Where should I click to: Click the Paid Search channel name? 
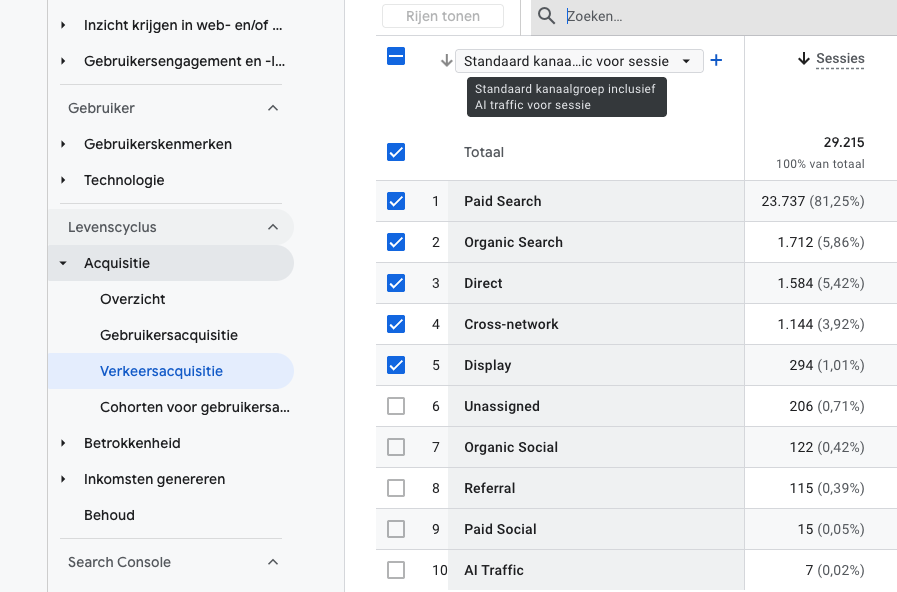click(x=502, y=201)
